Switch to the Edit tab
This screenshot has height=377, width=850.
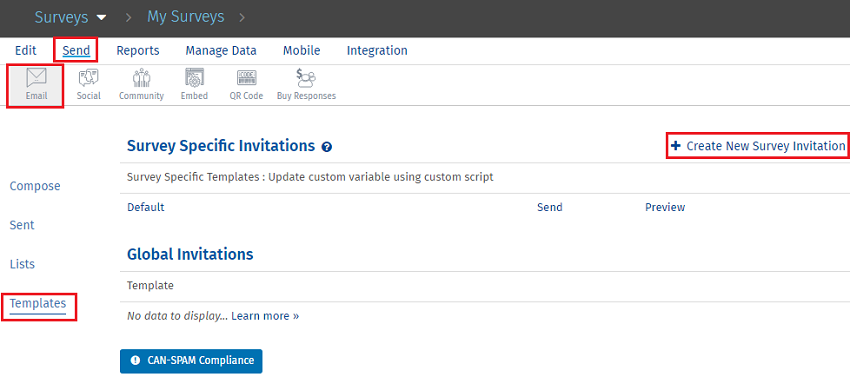[x=25, y=50]
